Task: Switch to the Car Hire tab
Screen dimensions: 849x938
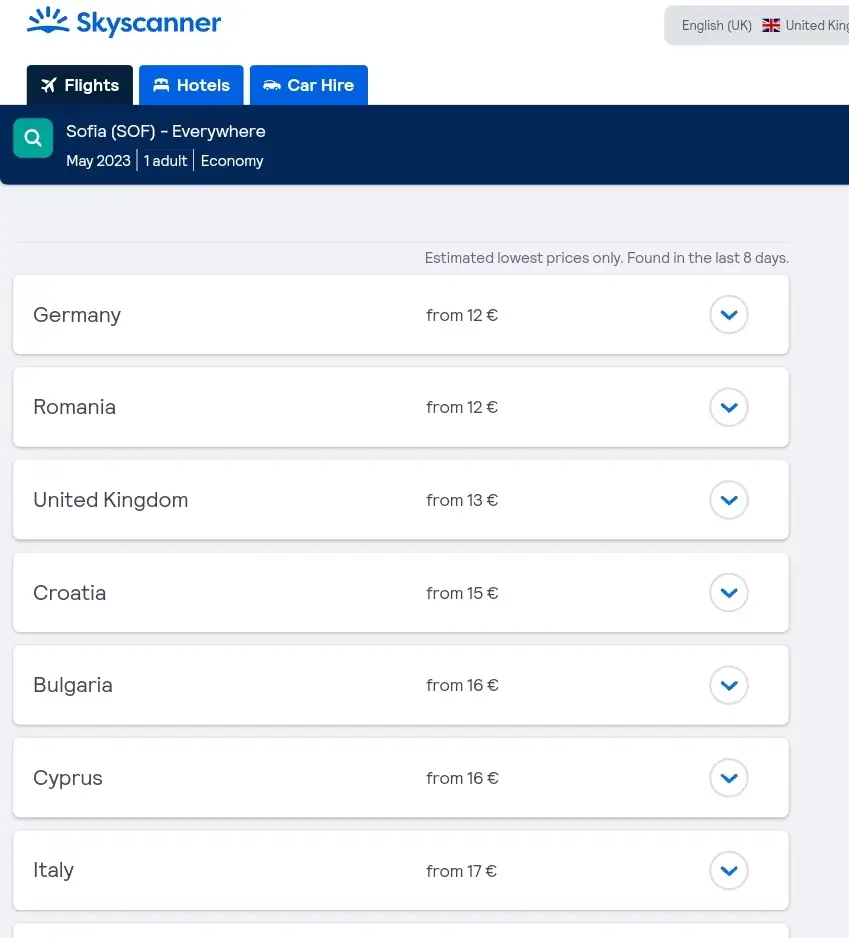Action: pos(309,86)
